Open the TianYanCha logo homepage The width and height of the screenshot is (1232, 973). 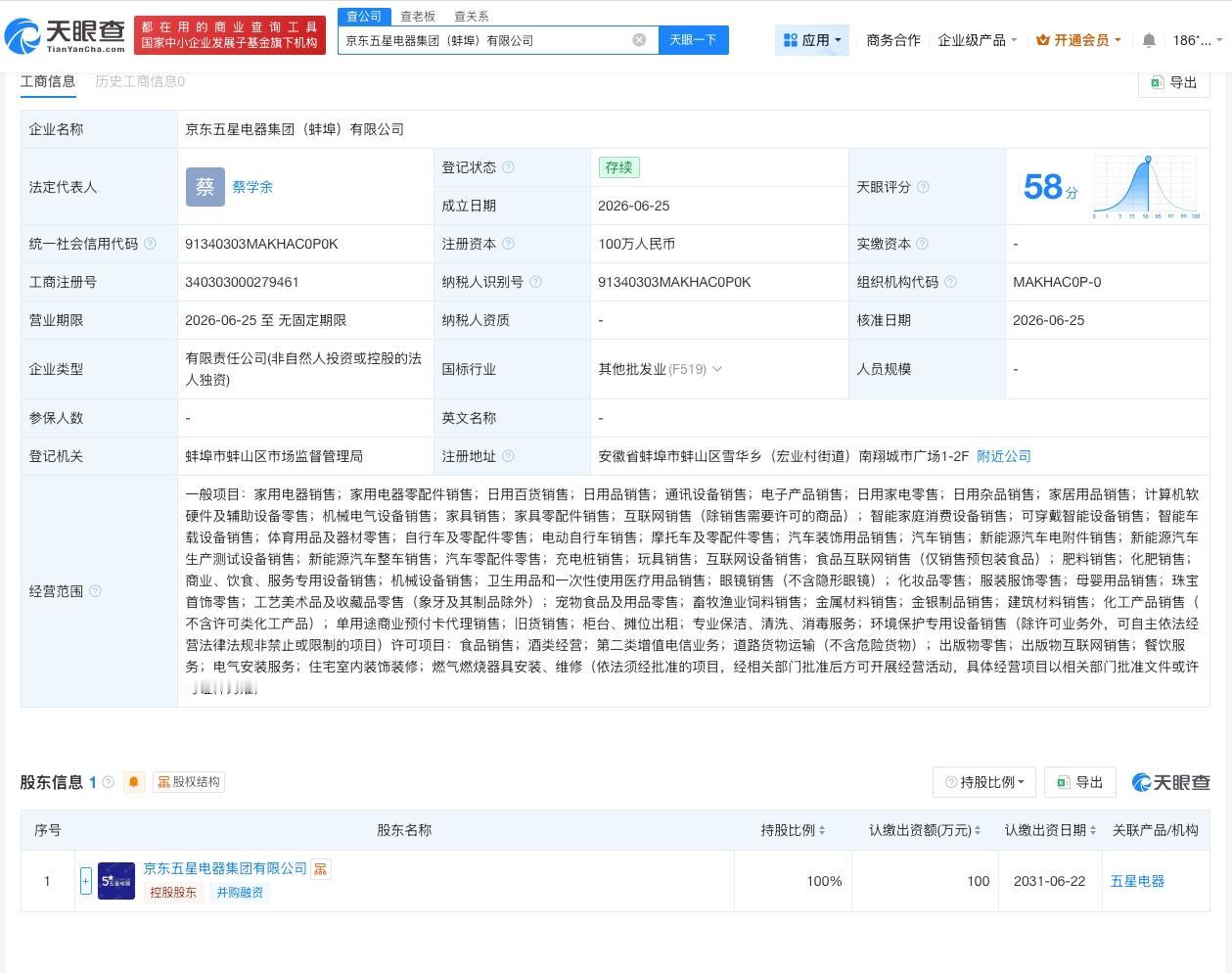pos(66,36)
